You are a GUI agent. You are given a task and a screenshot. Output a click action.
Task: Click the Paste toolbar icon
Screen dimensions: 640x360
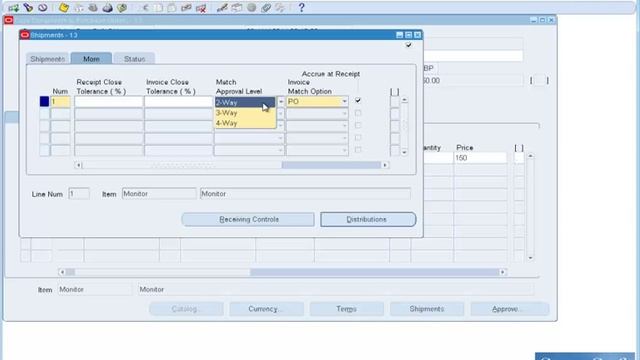[x=172, y=8]
